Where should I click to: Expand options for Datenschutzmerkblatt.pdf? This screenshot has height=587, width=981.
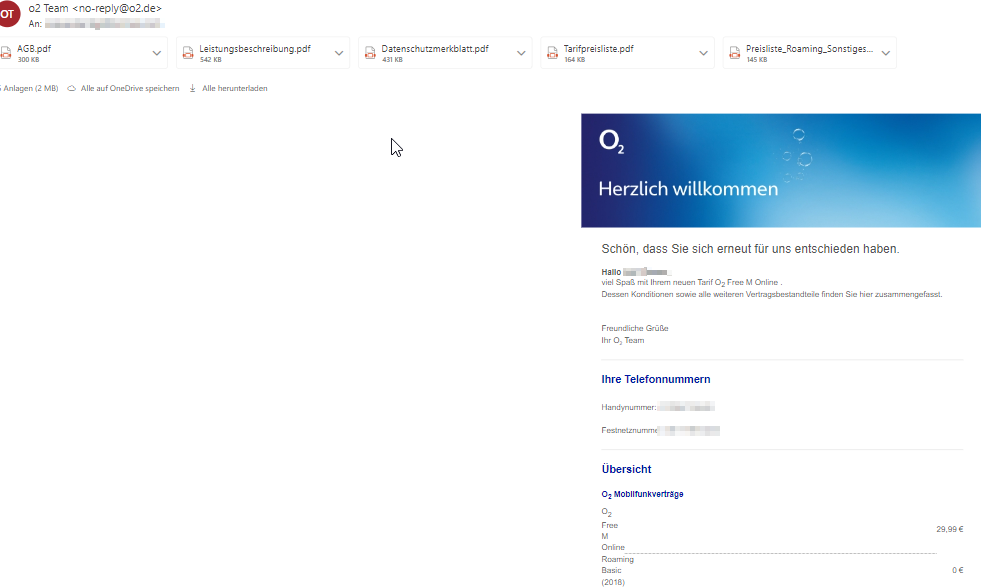click(521, 53)
